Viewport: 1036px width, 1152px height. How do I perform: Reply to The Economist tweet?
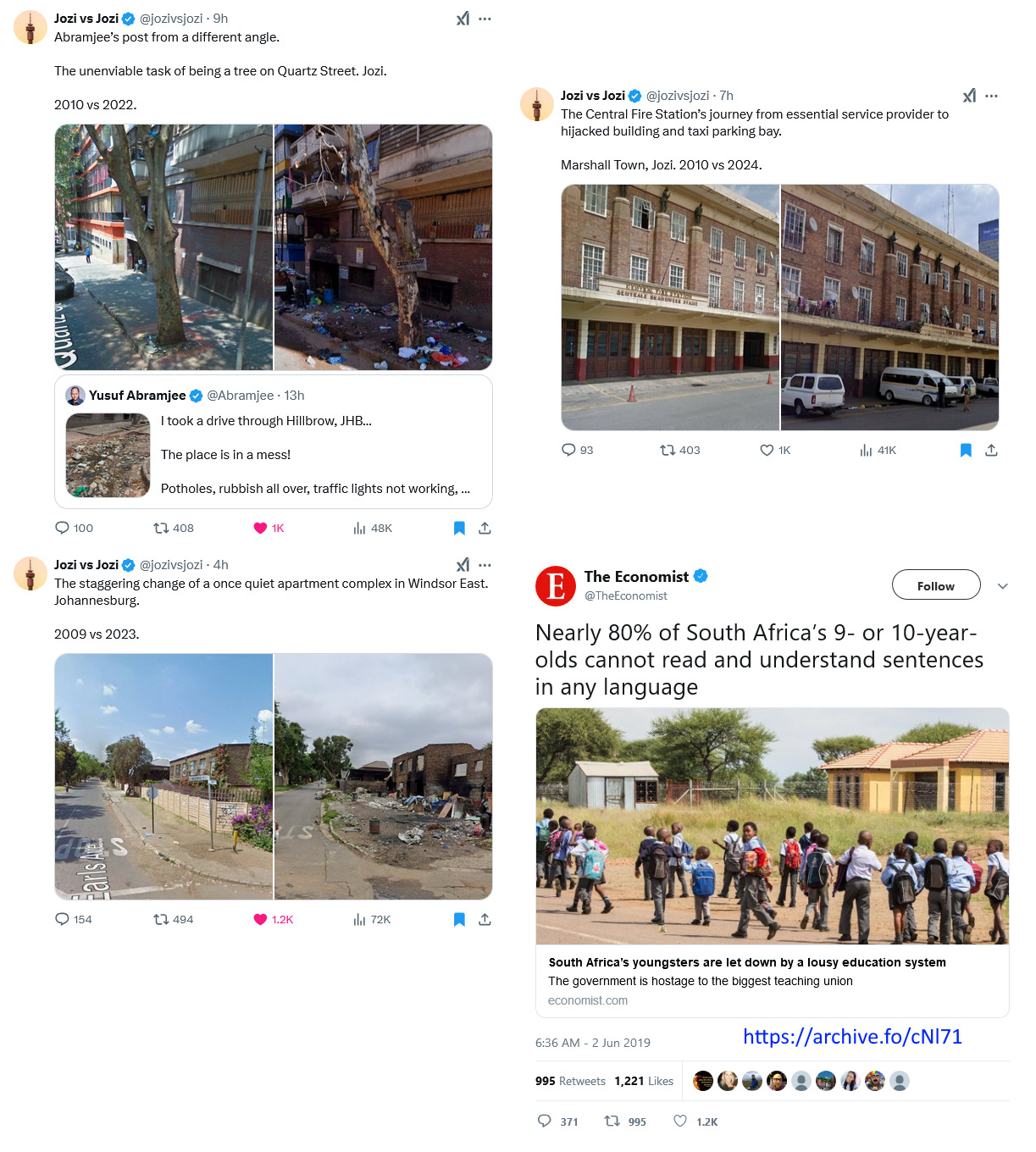click(x=545, y=1121)
